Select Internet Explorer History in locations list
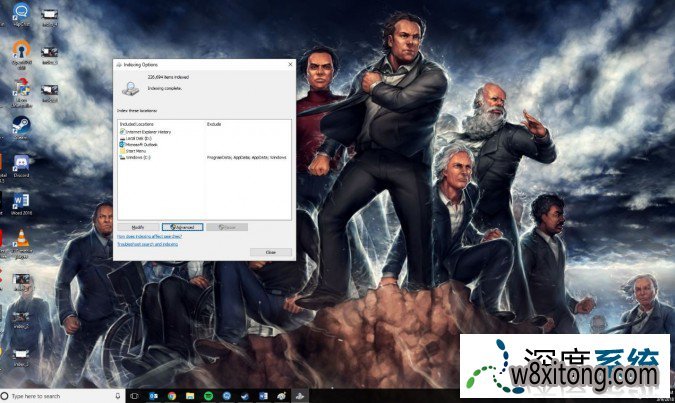The height and width of the screenshot is (403, 675). coord(147,132)
